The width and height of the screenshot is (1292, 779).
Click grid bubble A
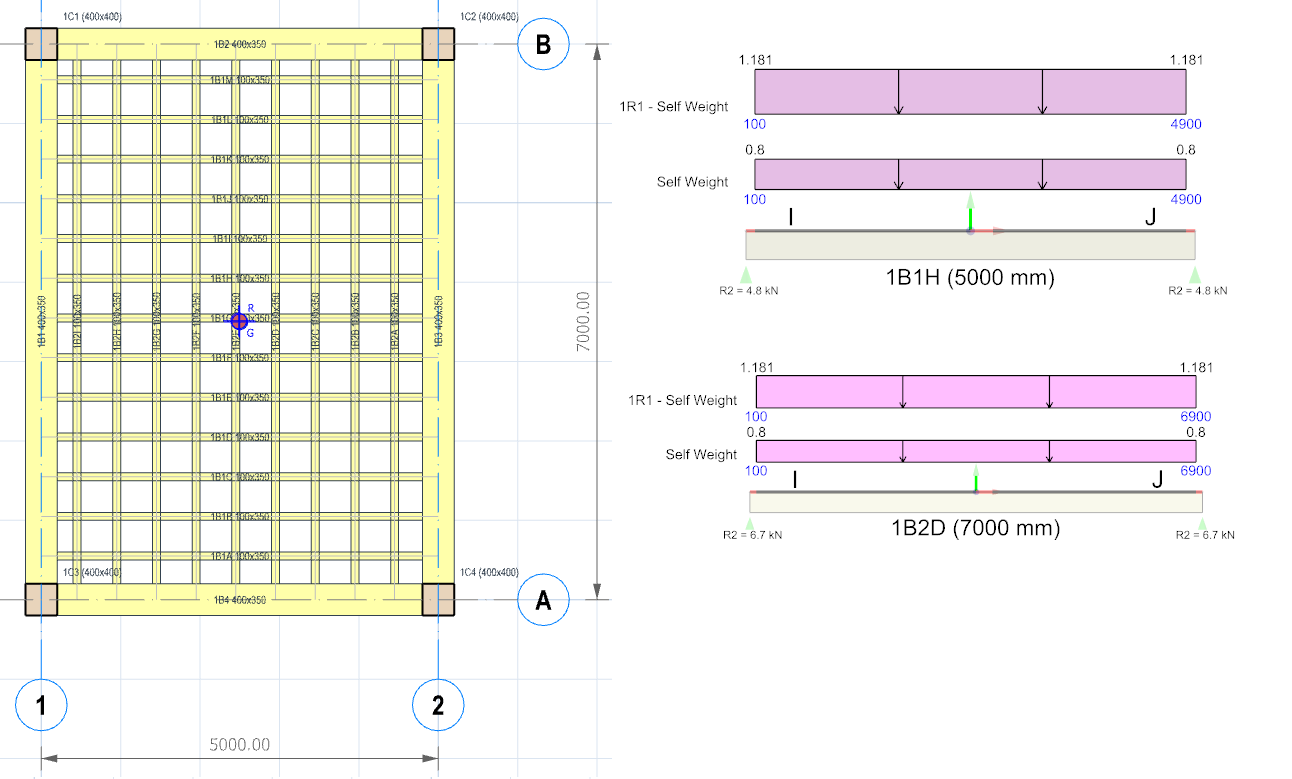point(543,600)
